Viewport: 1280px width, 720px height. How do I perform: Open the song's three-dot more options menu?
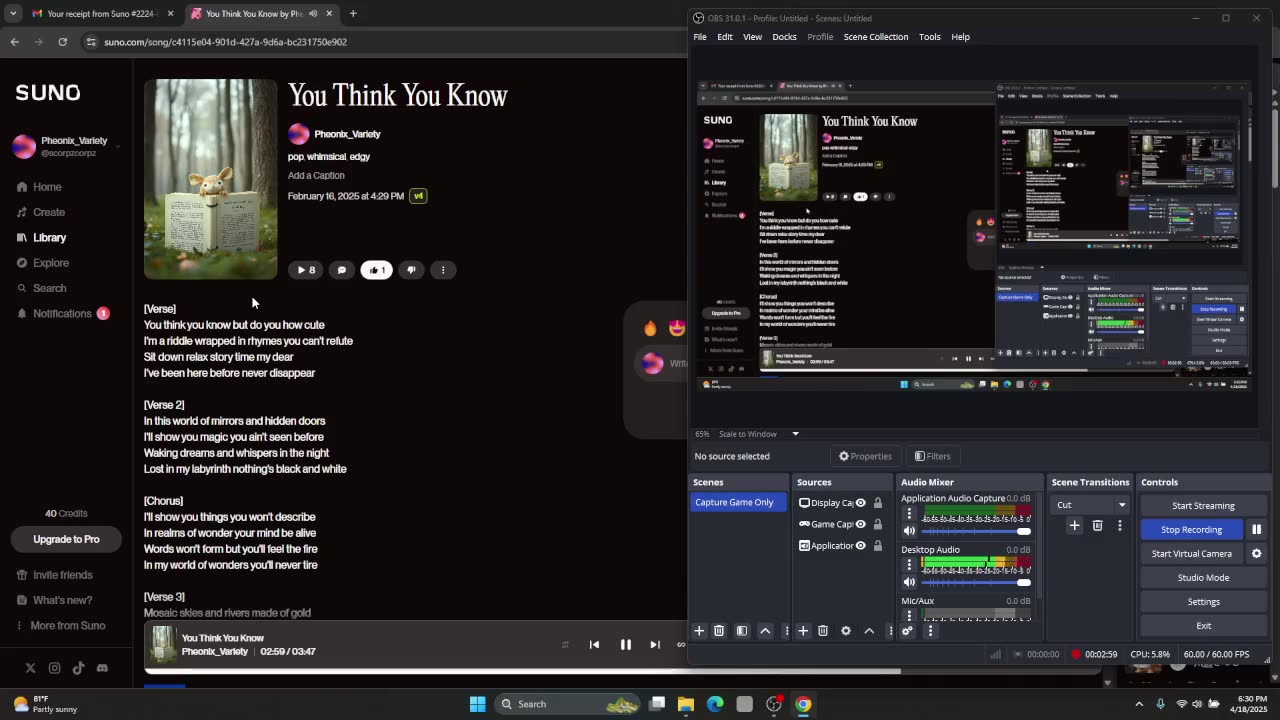coord(443,270)
